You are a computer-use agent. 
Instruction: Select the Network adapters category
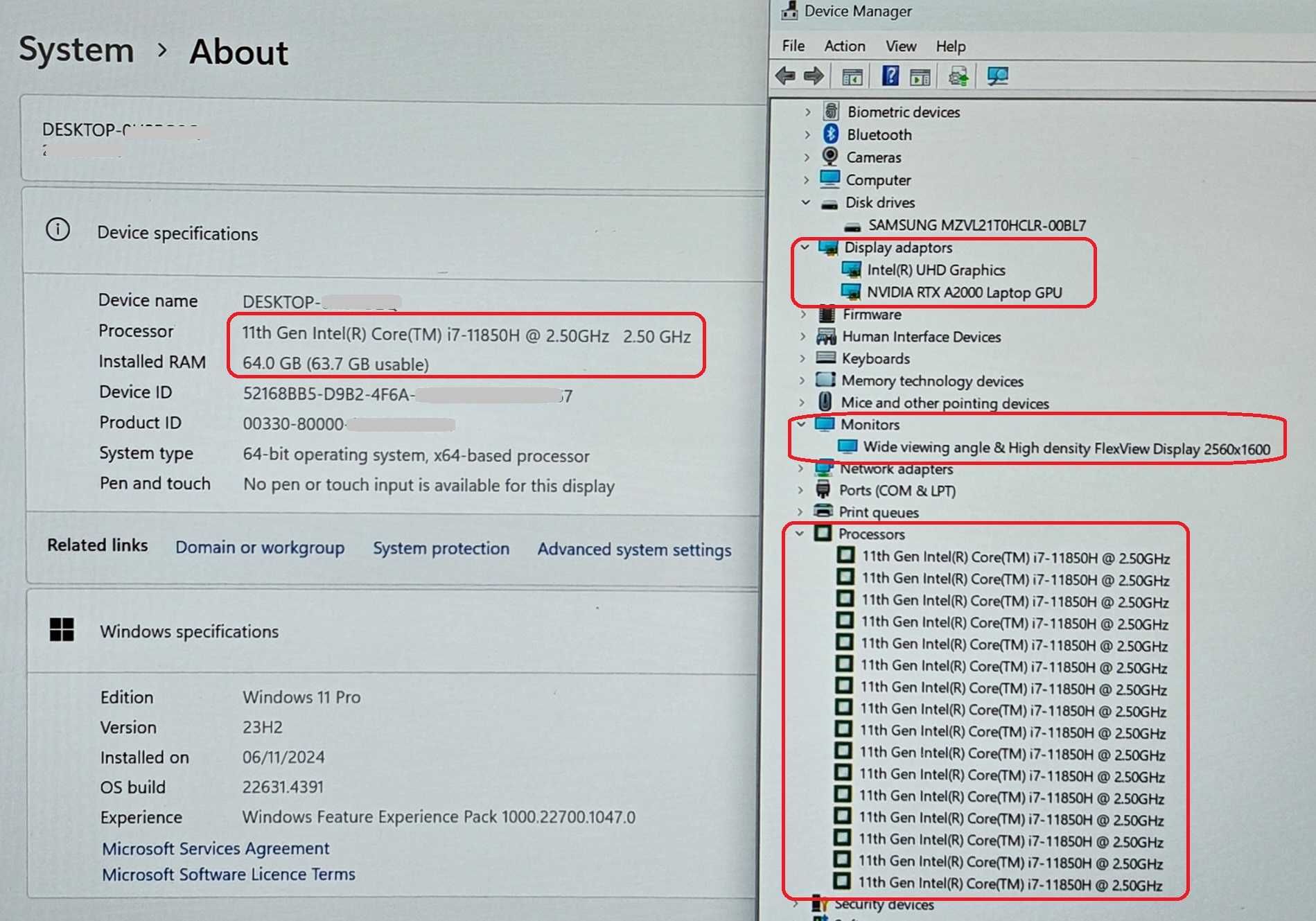tap(896, 469)
